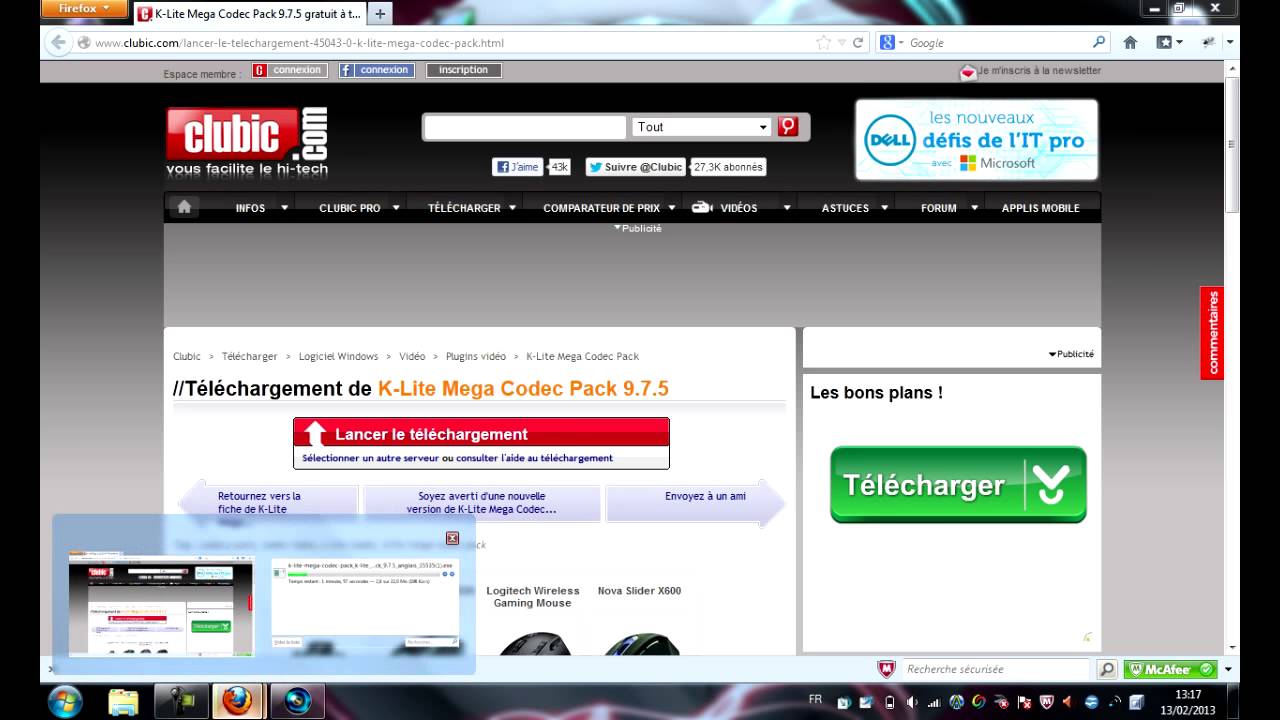Click in the URL address bar
Screen dimensions: 1280x720
click(x=450, y=43)
